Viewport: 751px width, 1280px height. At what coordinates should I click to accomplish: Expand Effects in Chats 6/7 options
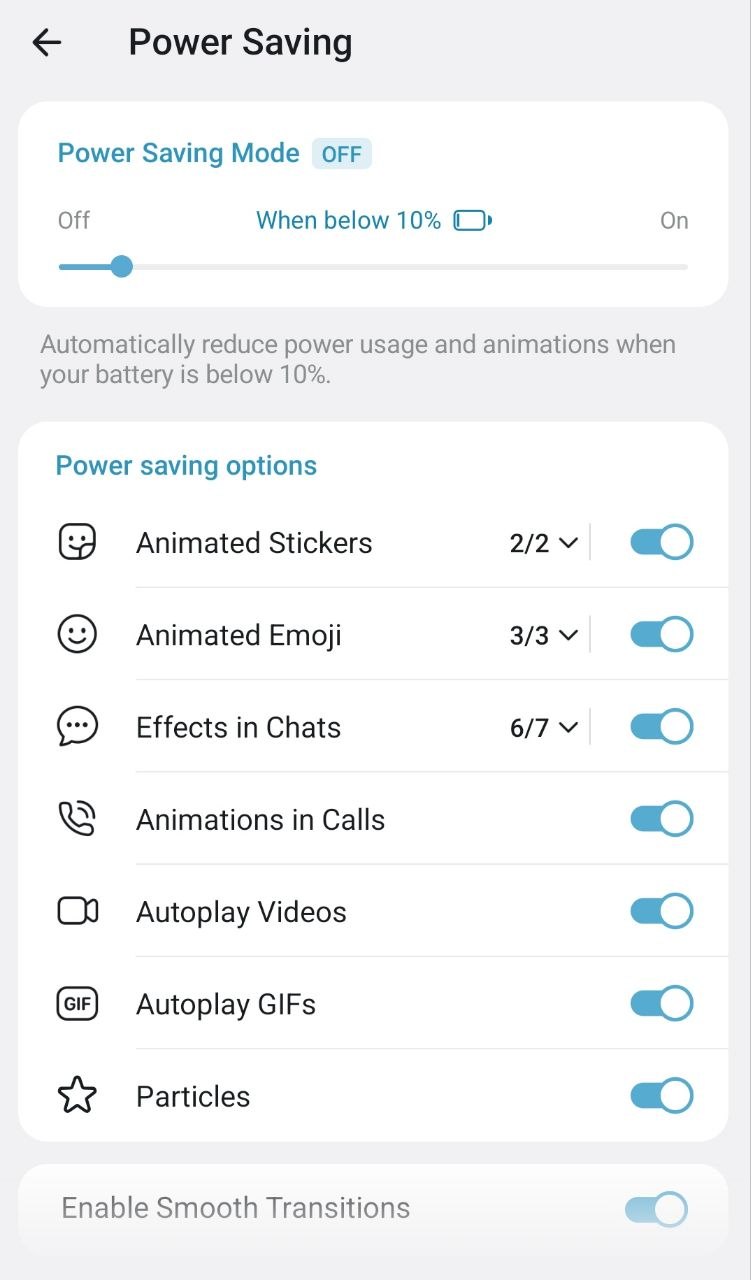click(x=544, y=727)
